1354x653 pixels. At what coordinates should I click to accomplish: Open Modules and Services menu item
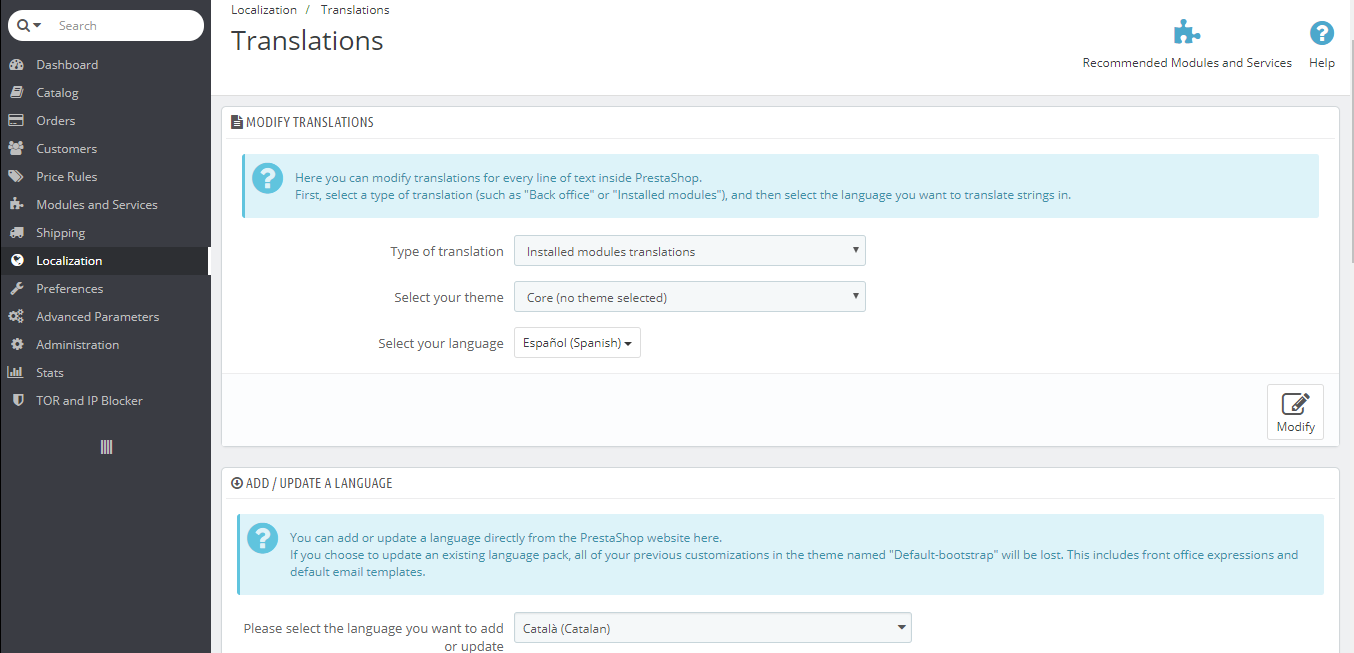click(x=97, y=205)
